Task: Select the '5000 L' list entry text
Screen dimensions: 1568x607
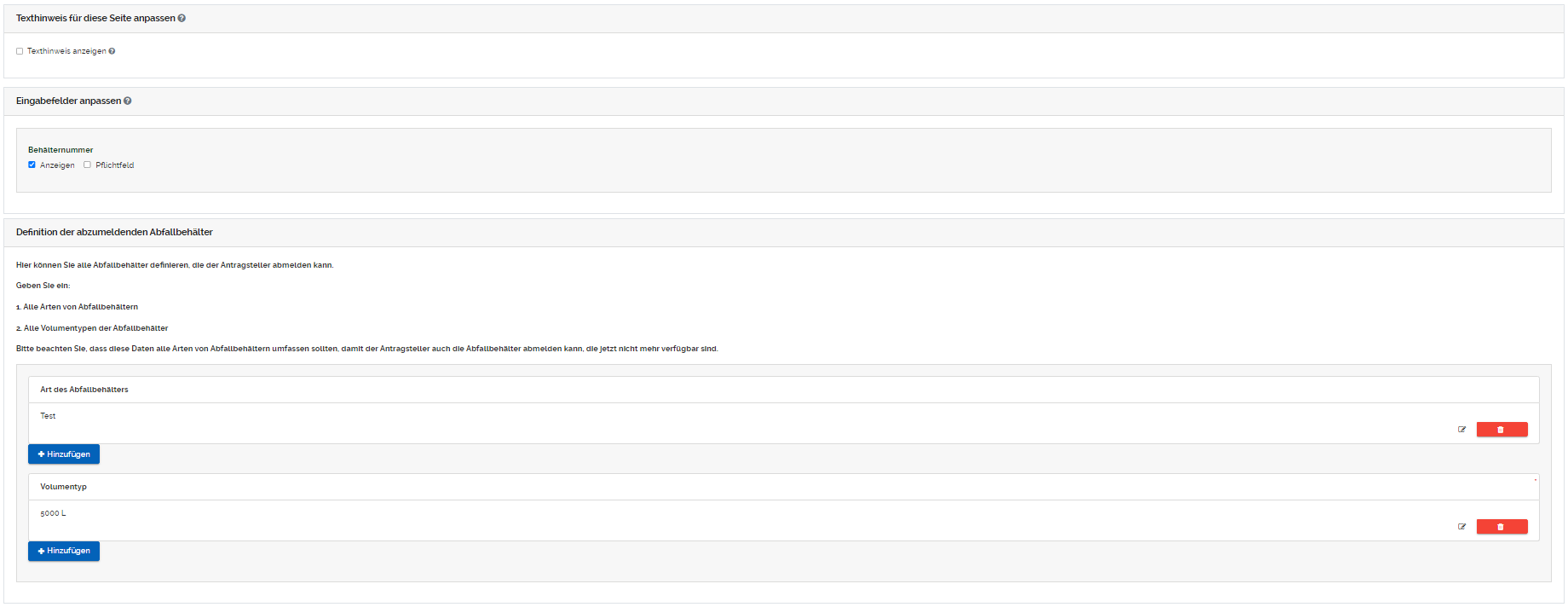Action: [53, 513]
